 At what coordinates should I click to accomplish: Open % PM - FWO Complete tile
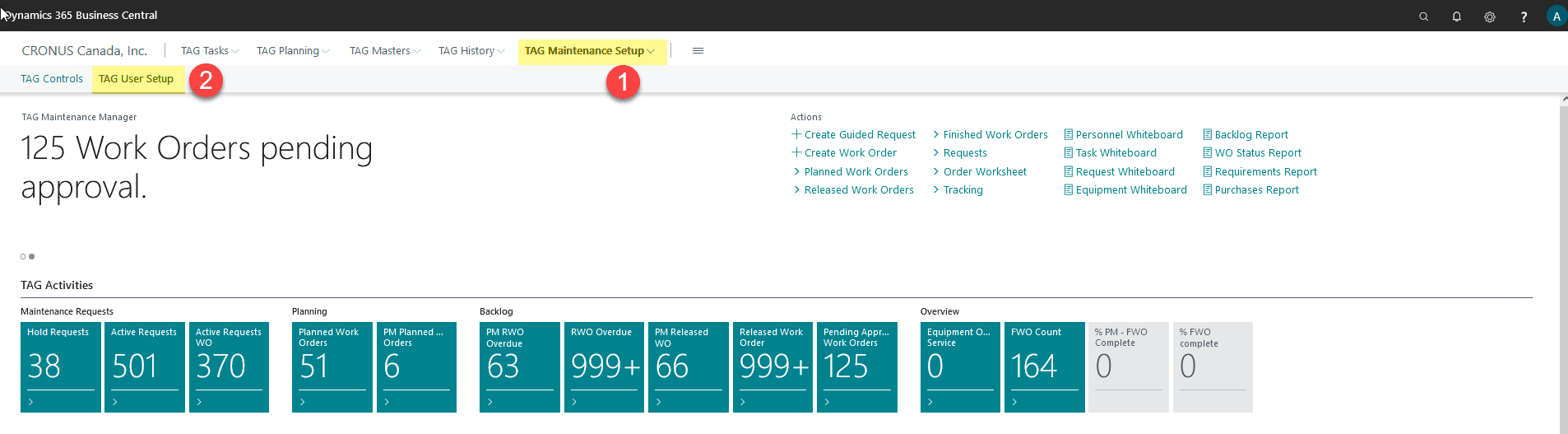pos(1128,366)
